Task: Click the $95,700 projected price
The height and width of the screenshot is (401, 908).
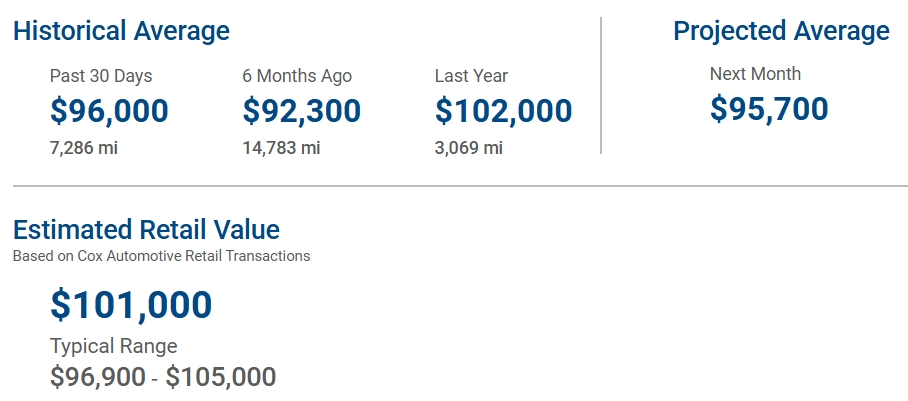Action: (x=769, y=109)
